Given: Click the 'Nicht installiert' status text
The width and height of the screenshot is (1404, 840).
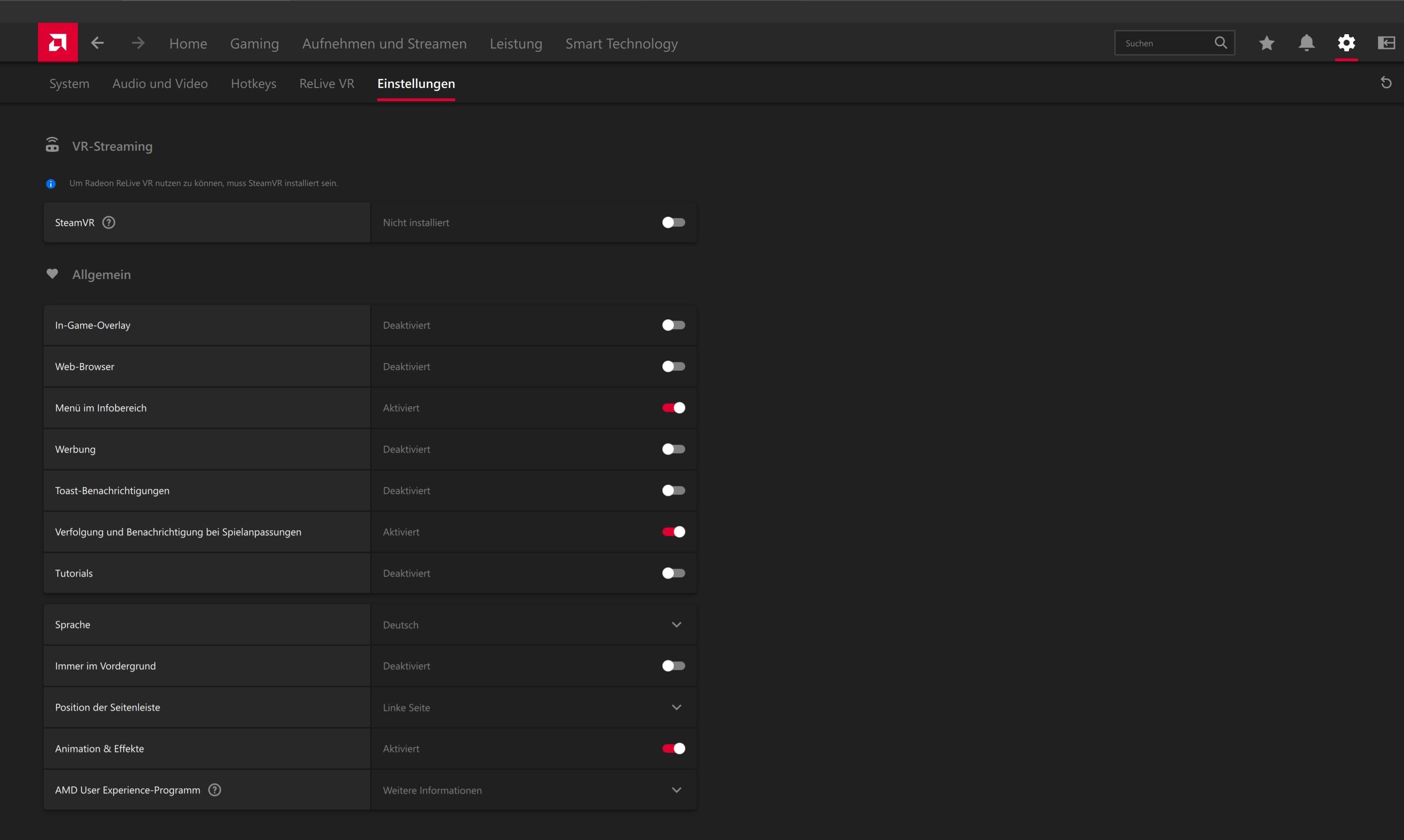Looking at the screenshot, I should tap(416, 222).
